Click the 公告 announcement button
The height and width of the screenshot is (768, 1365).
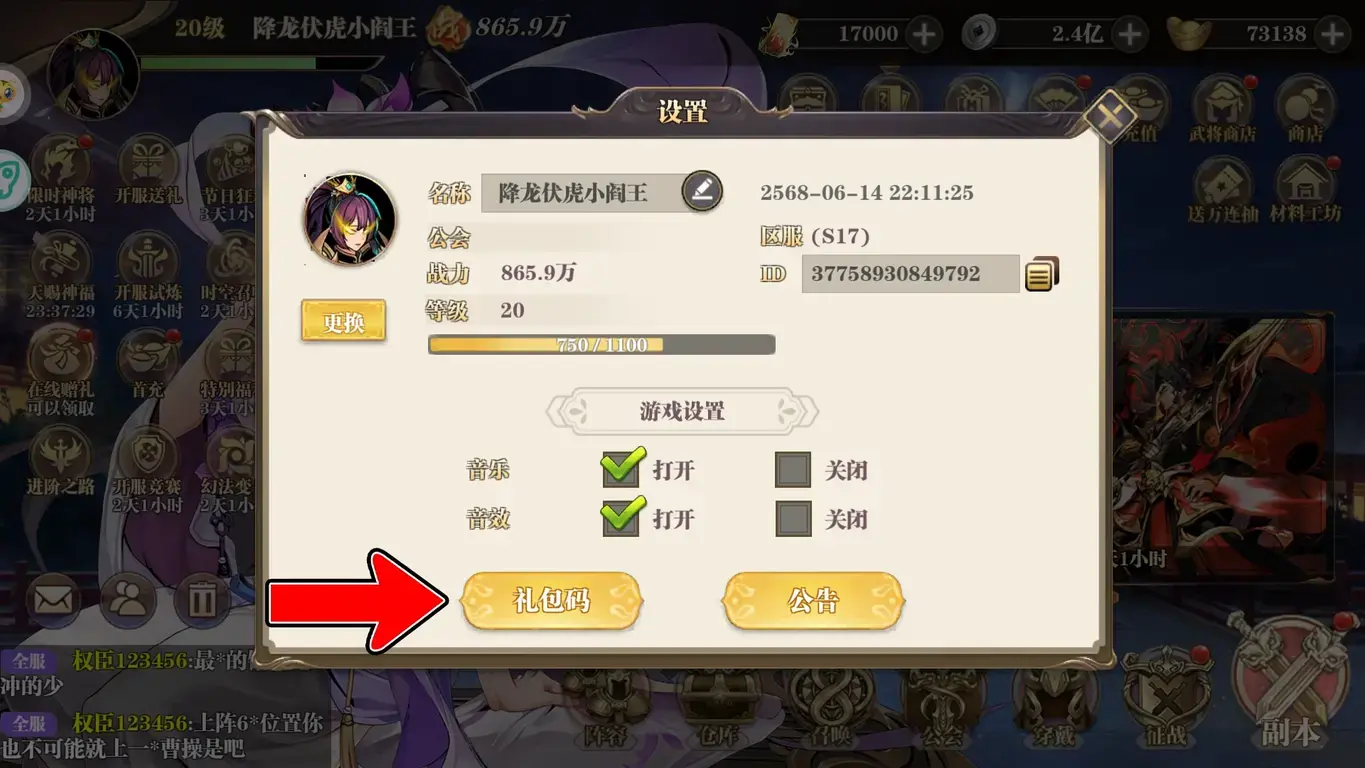(x=813, y=601)
